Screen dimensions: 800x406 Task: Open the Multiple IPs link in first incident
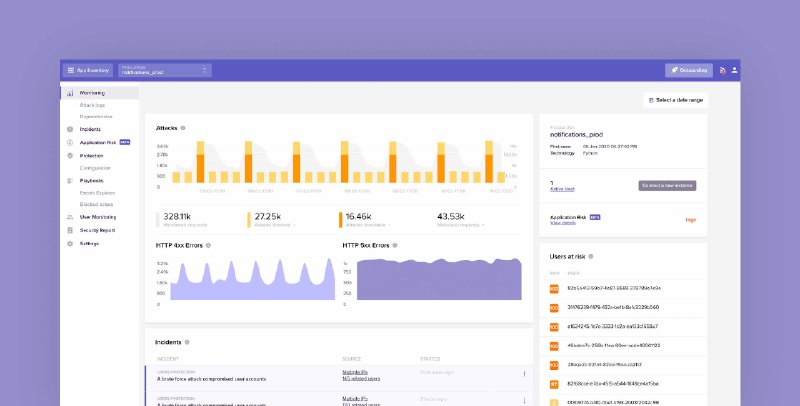tap(355, 373)
